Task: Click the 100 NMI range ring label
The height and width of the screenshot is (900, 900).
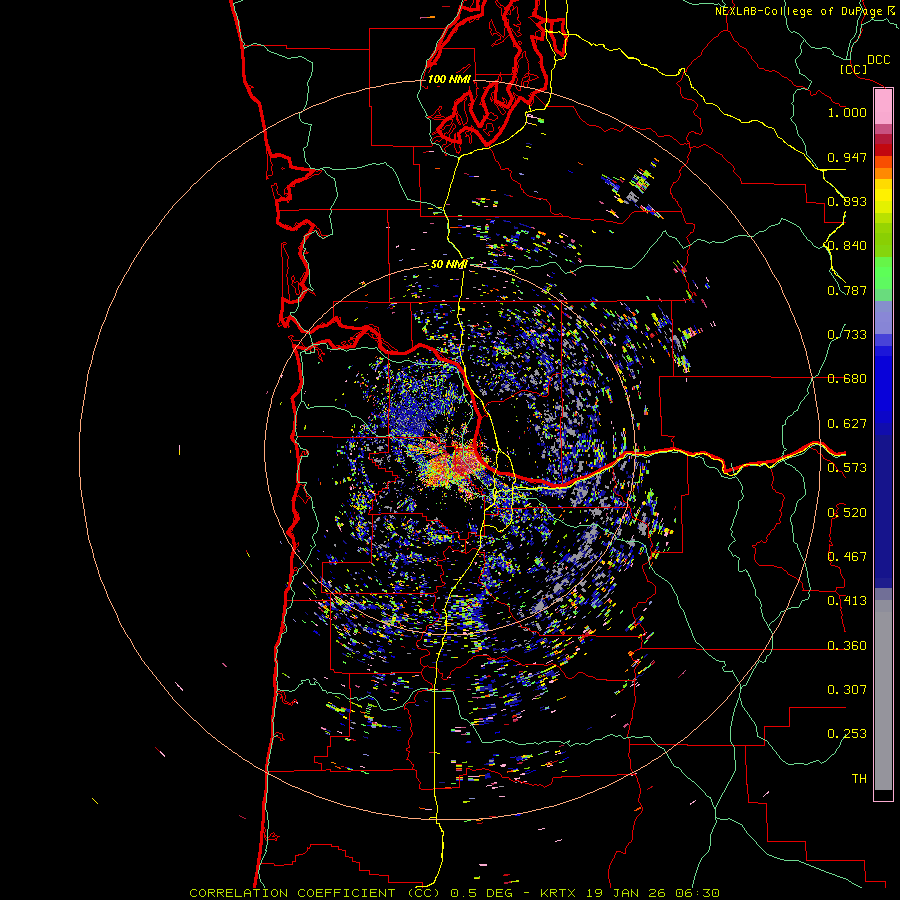Action: [x=449, y=79]
